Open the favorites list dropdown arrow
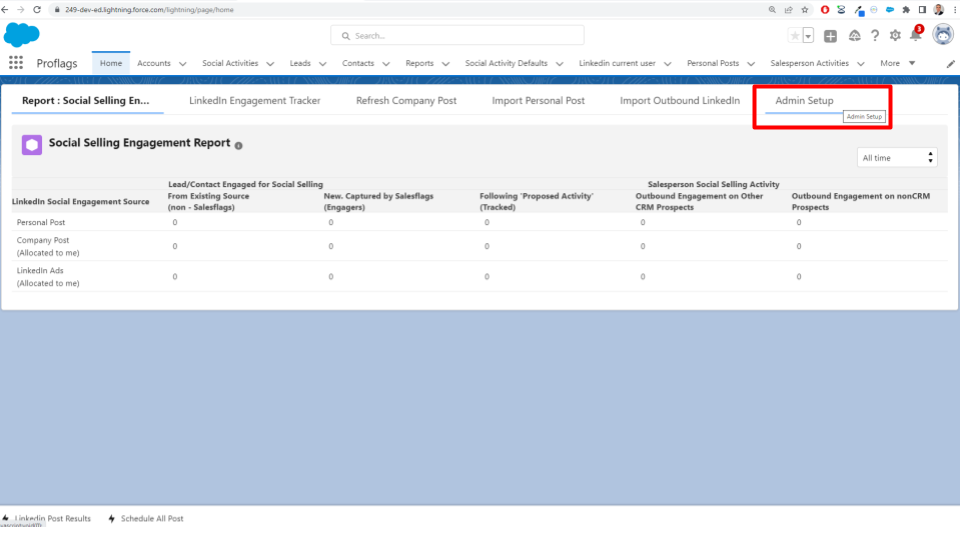960x540 pixels. click(808, 36)
